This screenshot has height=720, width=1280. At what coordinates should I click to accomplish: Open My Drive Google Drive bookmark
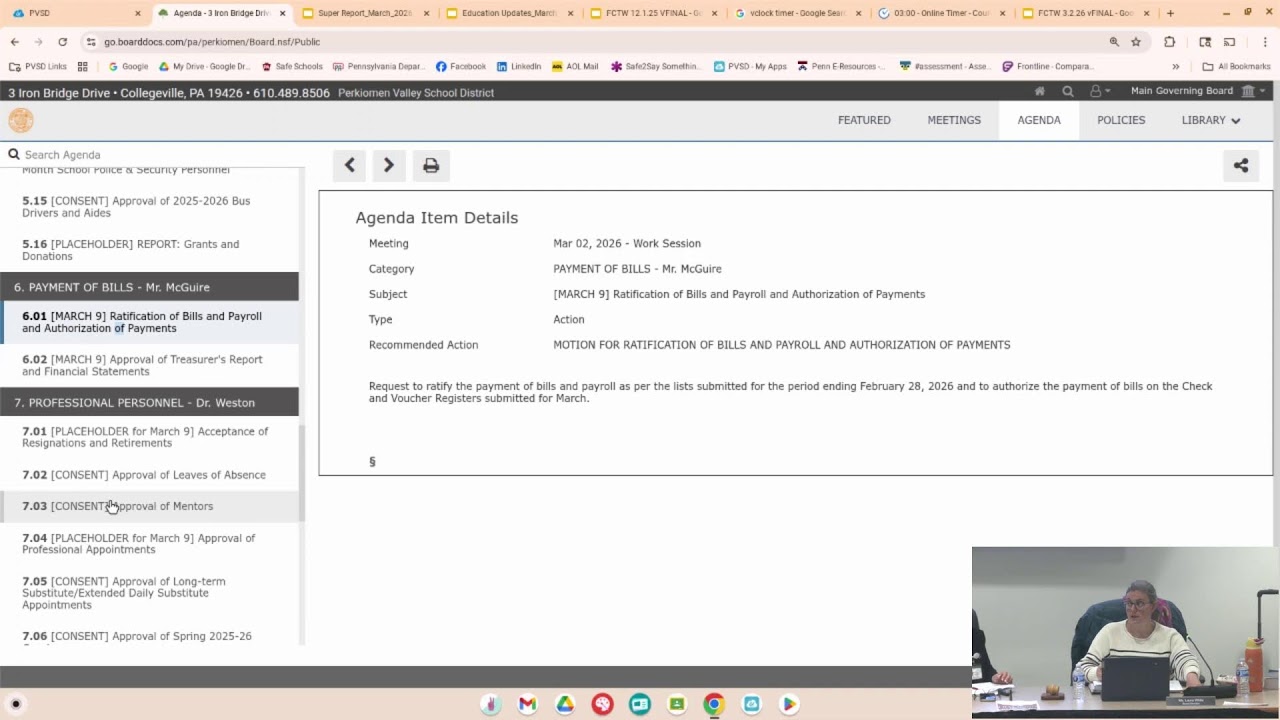tap(204, 66)
